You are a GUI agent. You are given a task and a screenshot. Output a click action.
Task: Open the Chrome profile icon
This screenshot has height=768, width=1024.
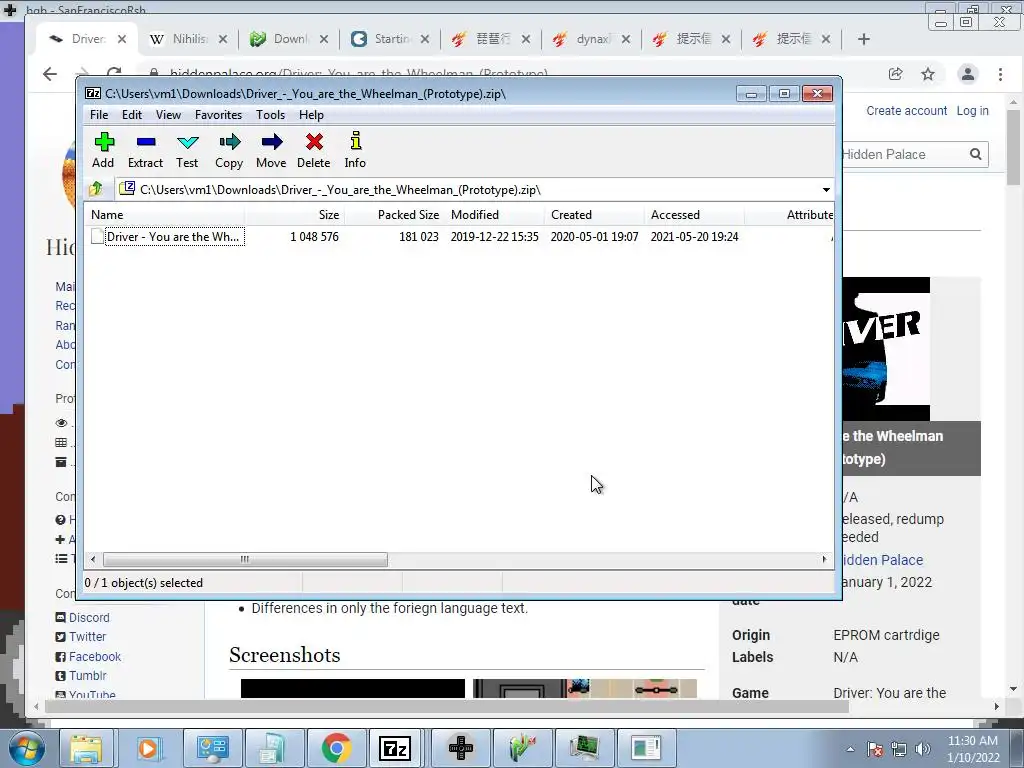coord(968,74)
